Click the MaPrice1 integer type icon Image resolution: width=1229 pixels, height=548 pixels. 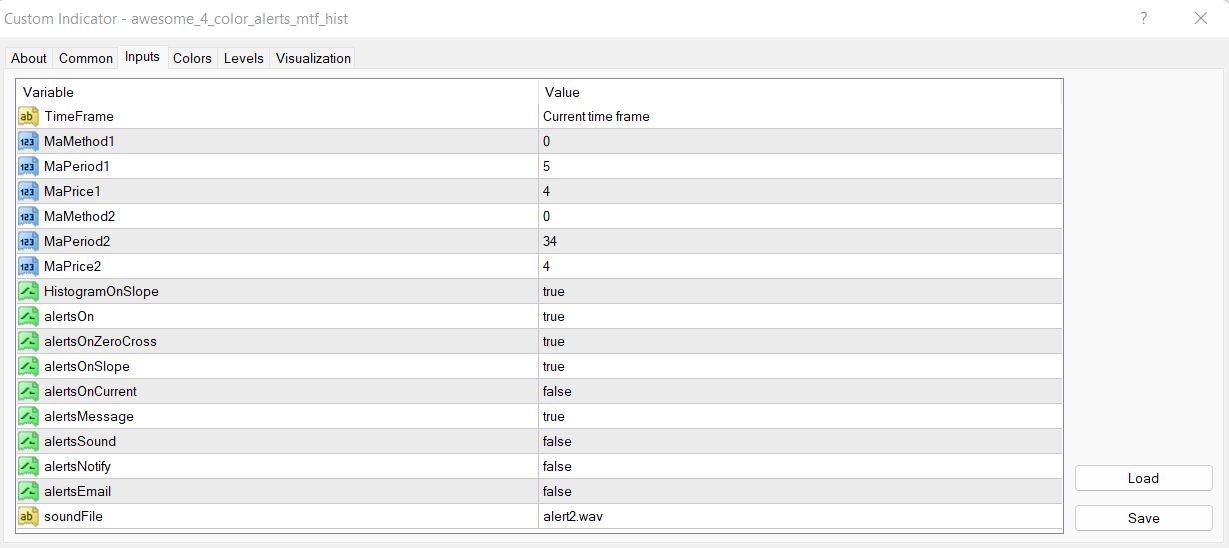point(28,192)
